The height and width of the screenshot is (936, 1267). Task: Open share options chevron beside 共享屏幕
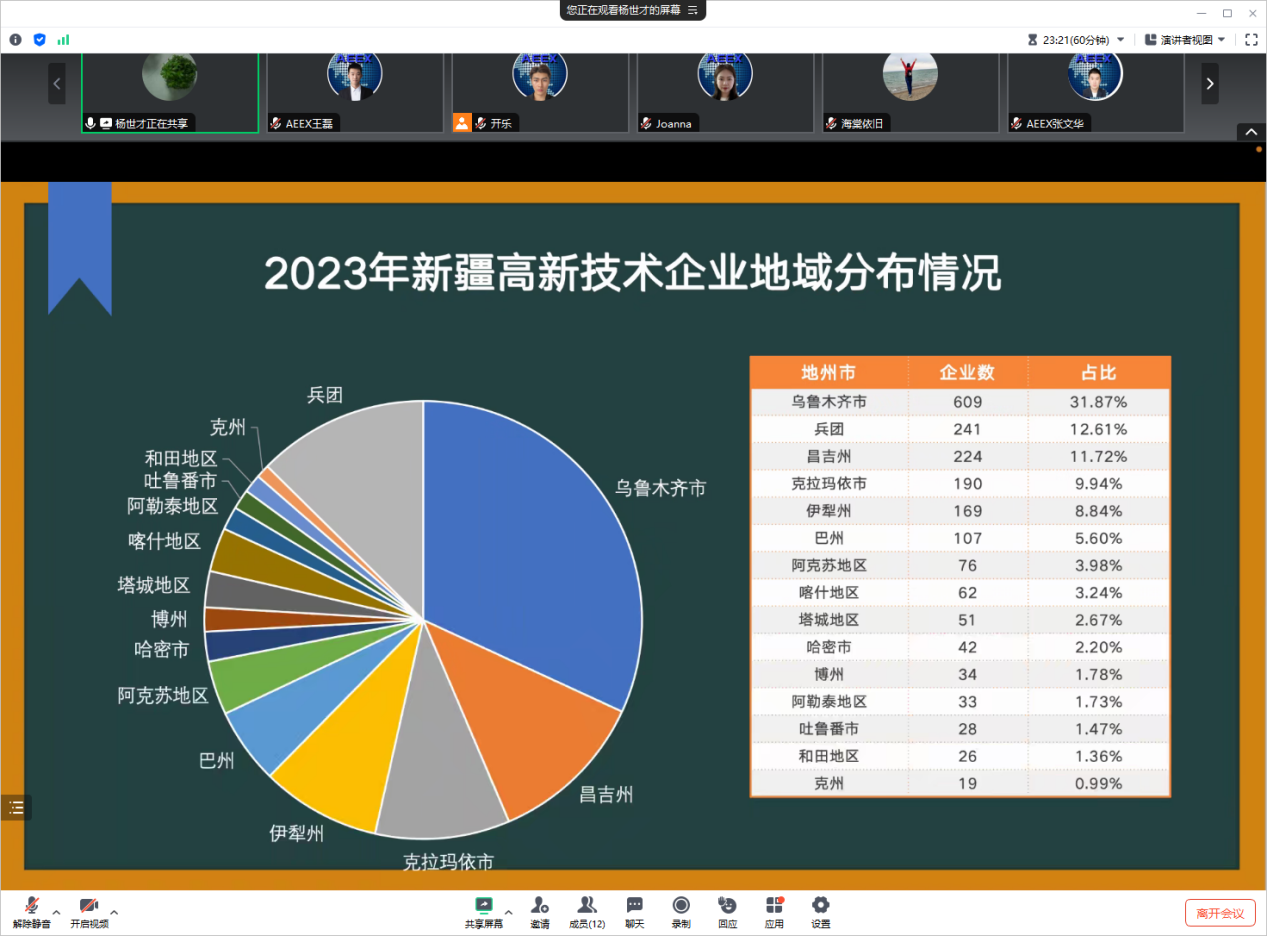pos(507,914)
